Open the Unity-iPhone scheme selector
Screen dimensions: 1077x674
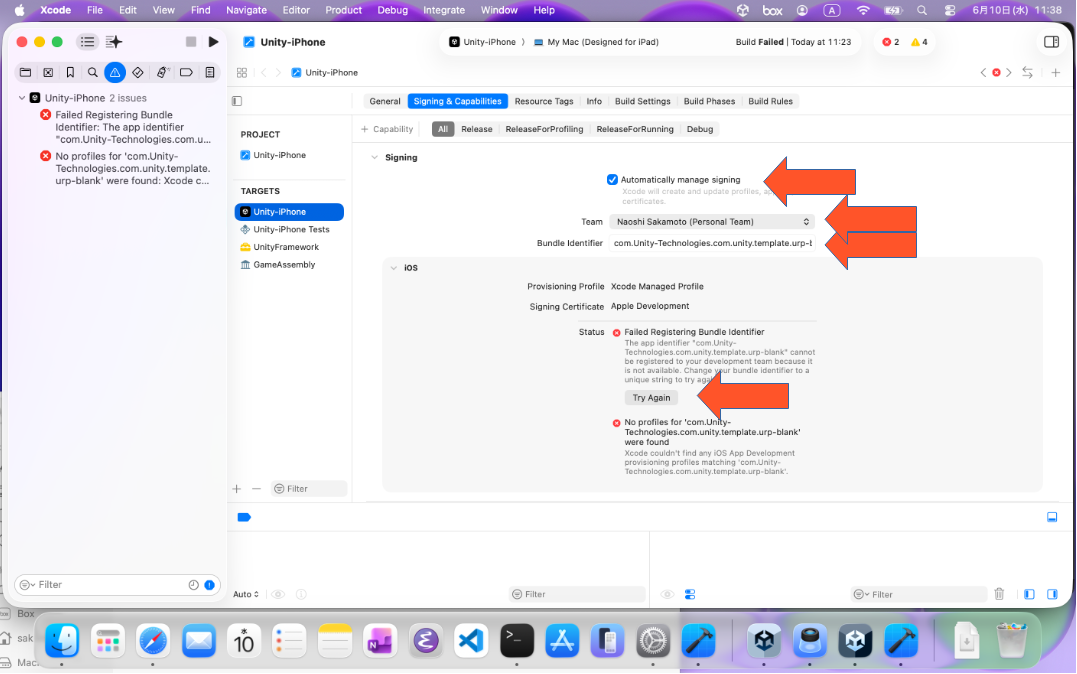tap(482, 42)
